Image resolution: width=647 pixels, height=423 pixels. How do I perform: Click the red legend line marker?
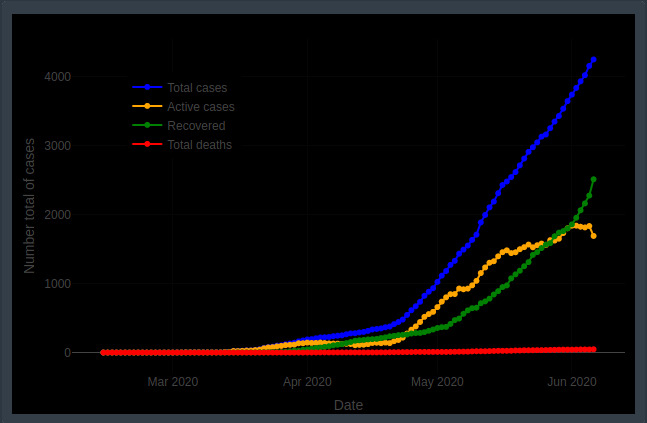(148, 145)
